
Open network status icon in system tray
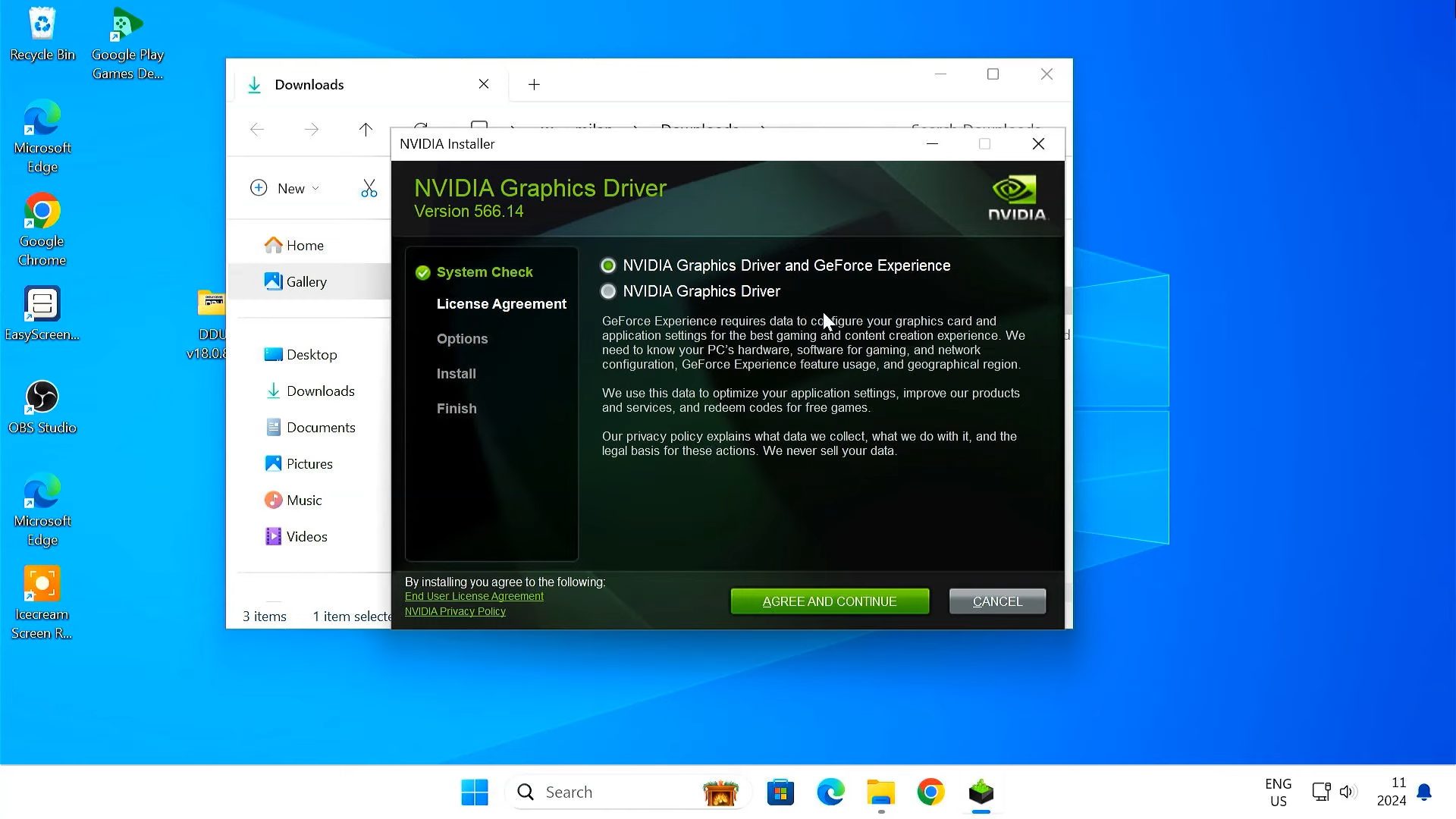click(x=1321, y=792)
